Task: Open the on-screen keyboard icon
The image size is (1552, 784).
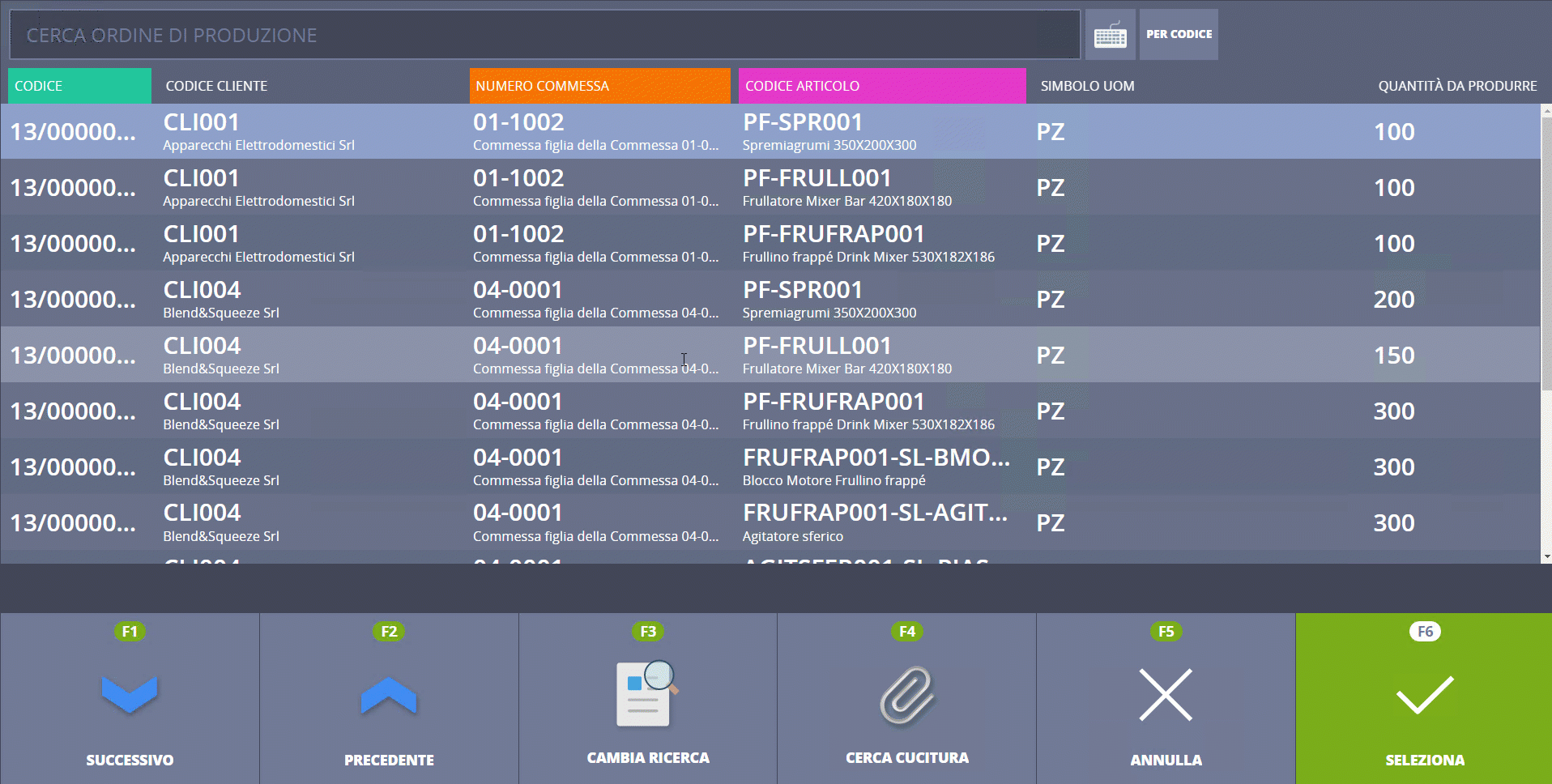Action: [1110, 35]
